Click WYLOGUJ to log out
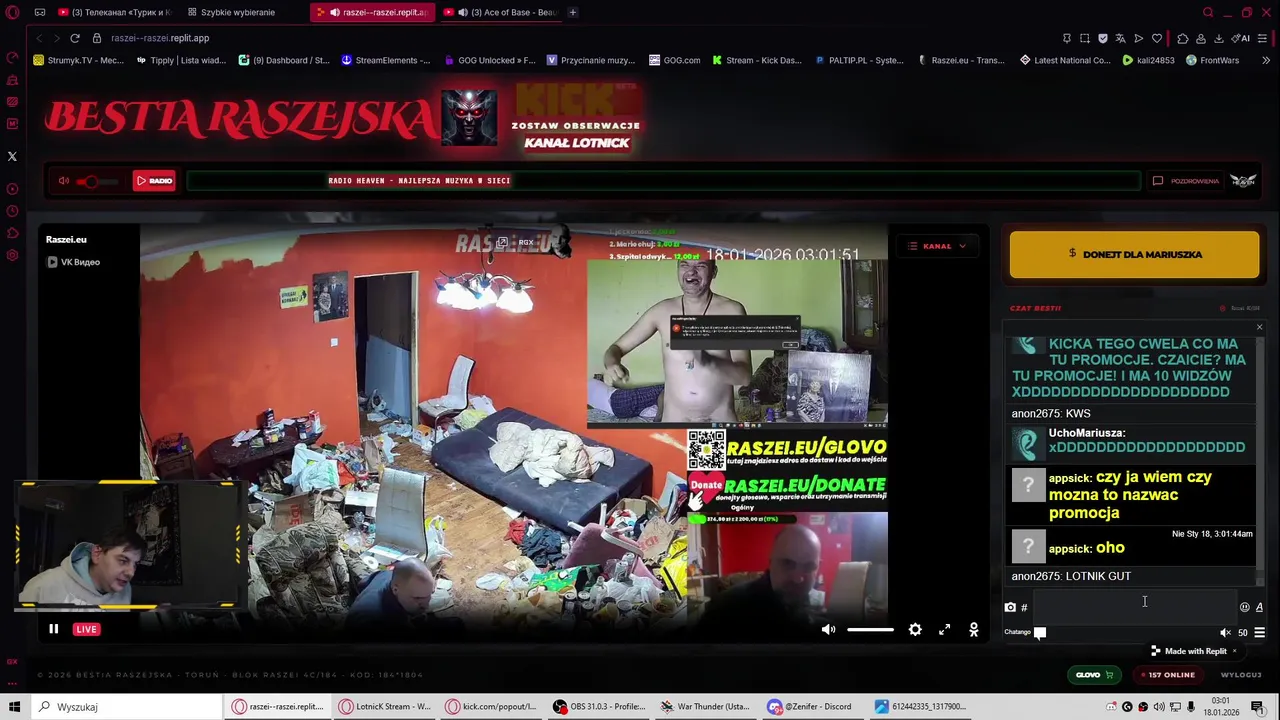Viewport: 1280px width, 720px height. [1241, 675]
